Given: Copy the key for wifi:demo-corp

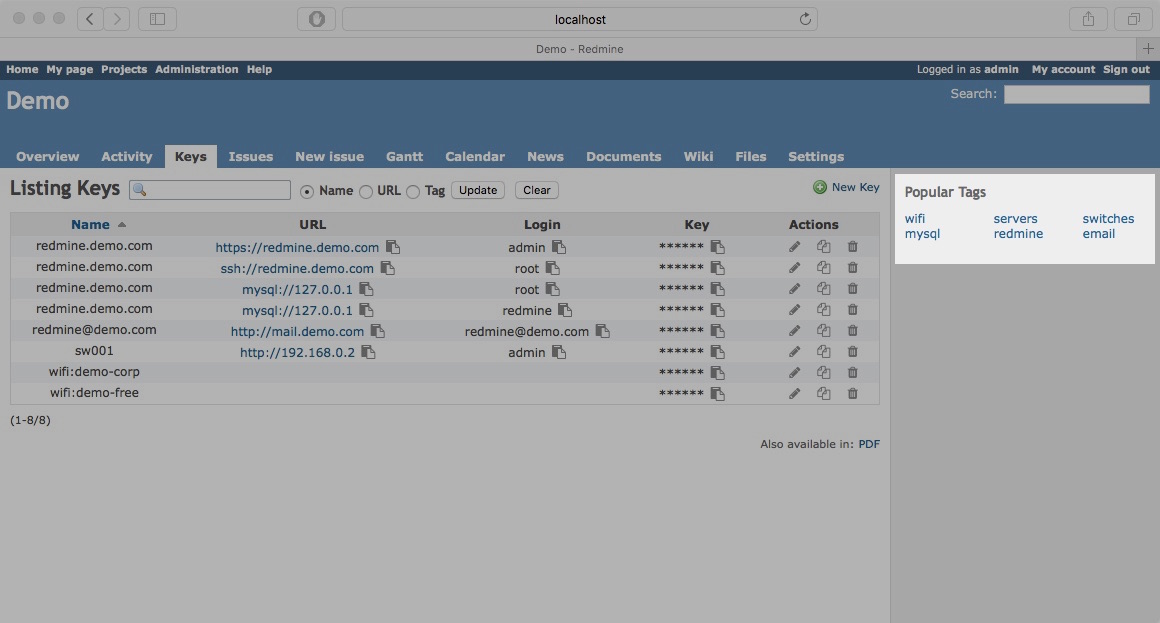Looking at the screenshot, I should [x=717, y=373].
